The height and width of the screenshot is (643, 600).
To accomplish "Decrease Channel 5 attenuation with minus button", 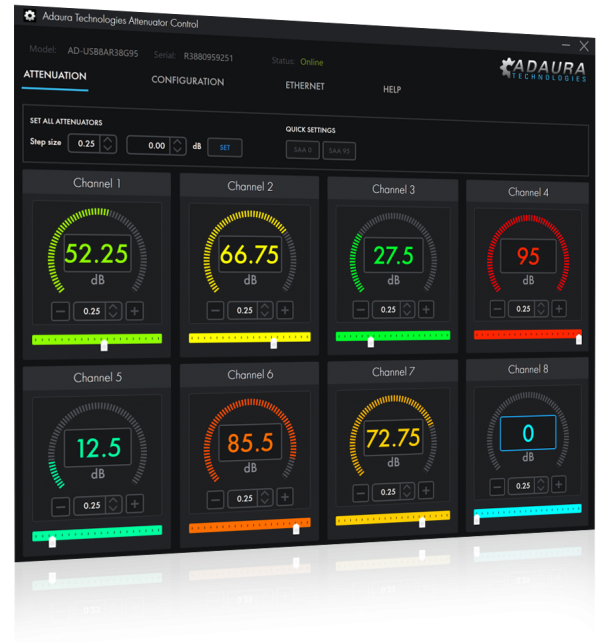I will [x=60, y=506].
